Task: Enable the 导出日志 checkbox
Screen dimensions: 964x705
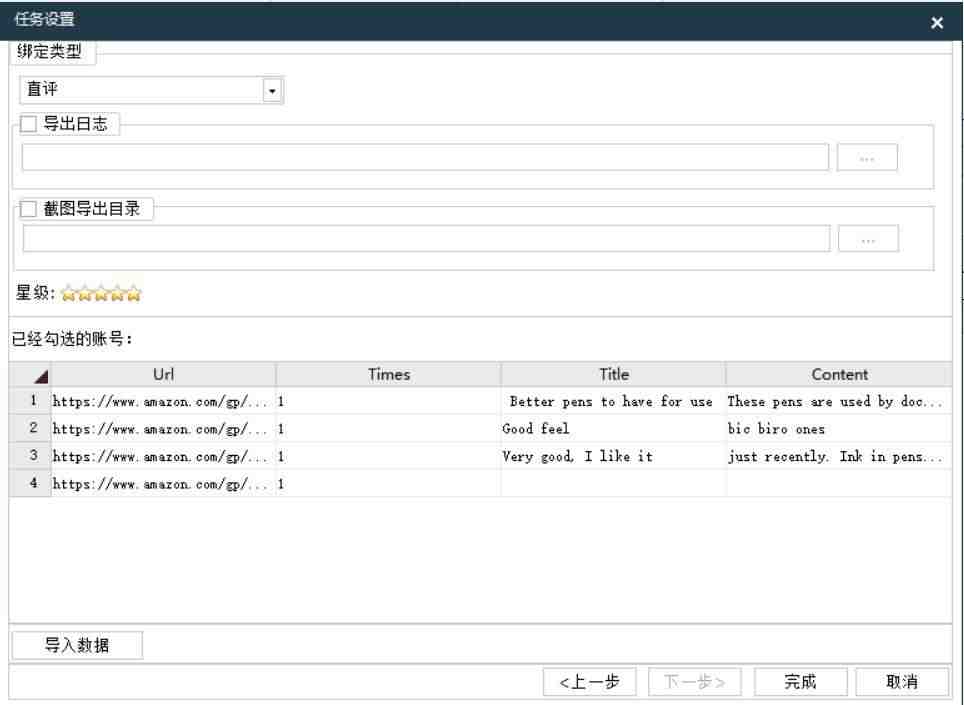Action: 28,124
